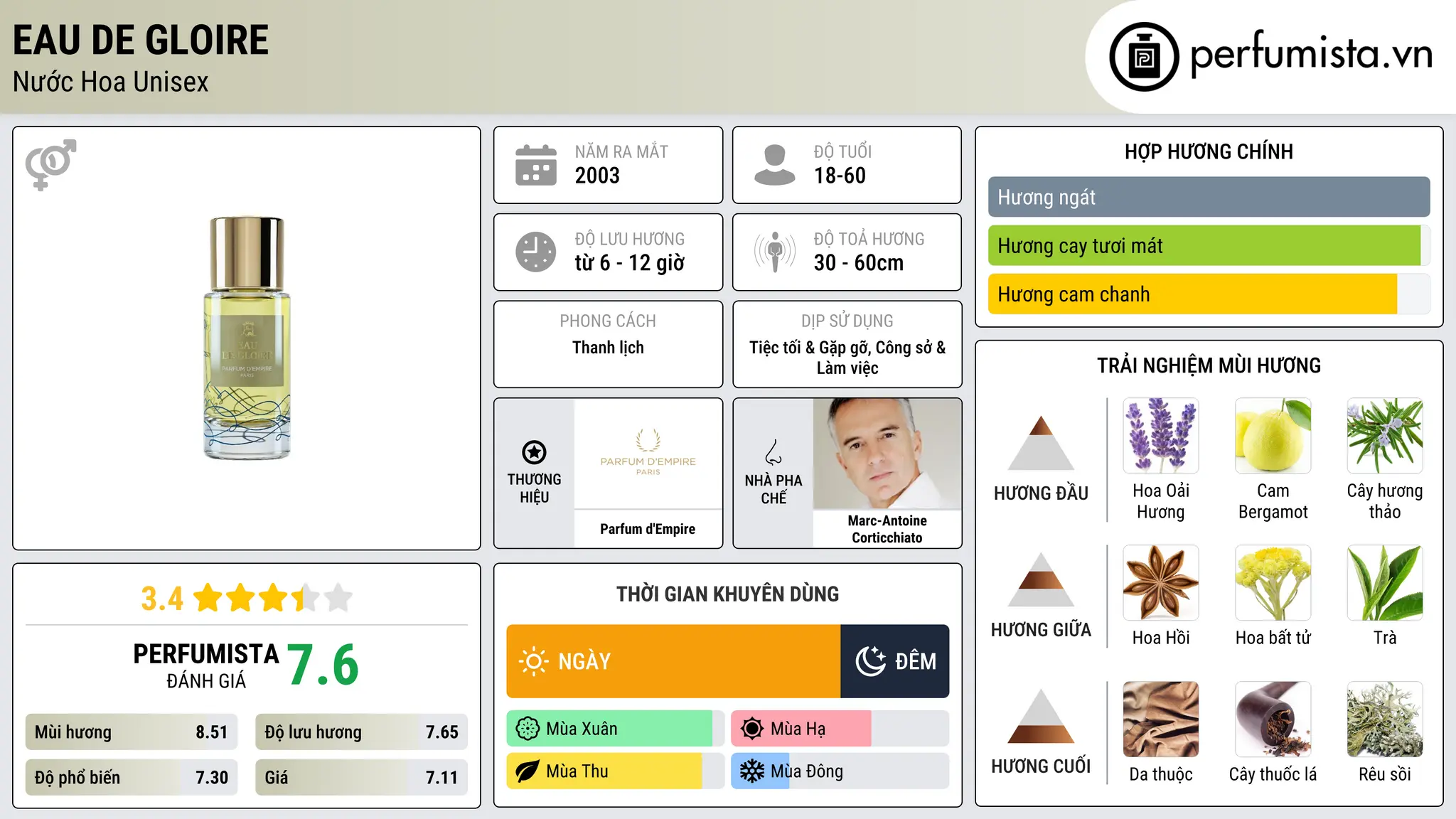
Task: Click the unisex gender symbol icon
Action: (x=50, y=164)
